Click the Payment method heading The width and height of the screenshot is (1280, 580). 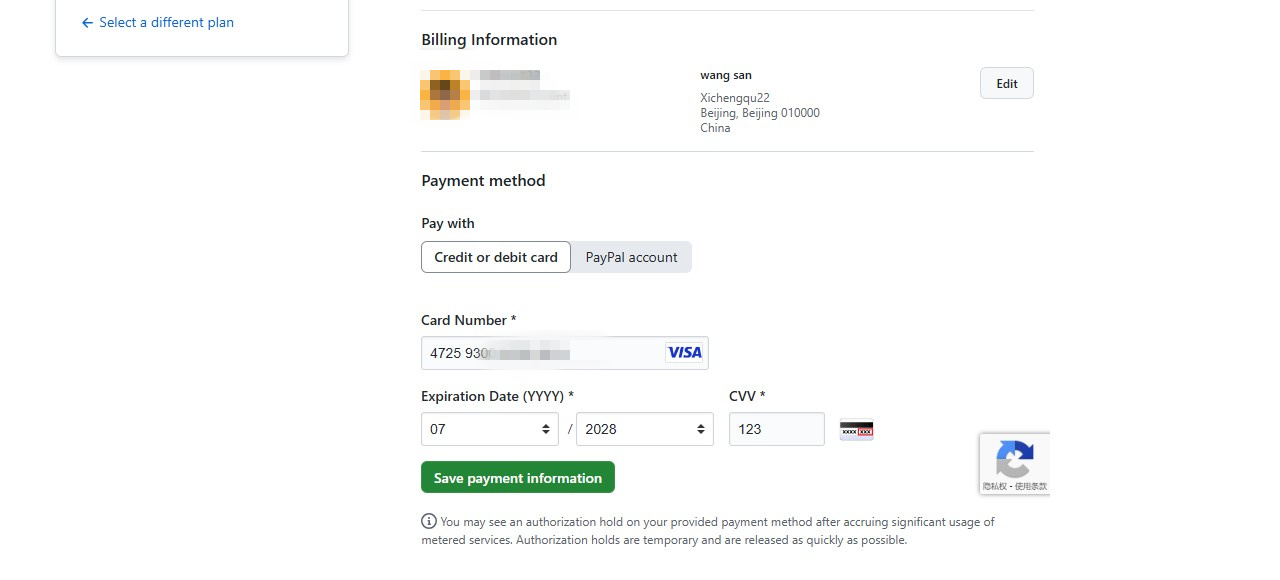483,181
